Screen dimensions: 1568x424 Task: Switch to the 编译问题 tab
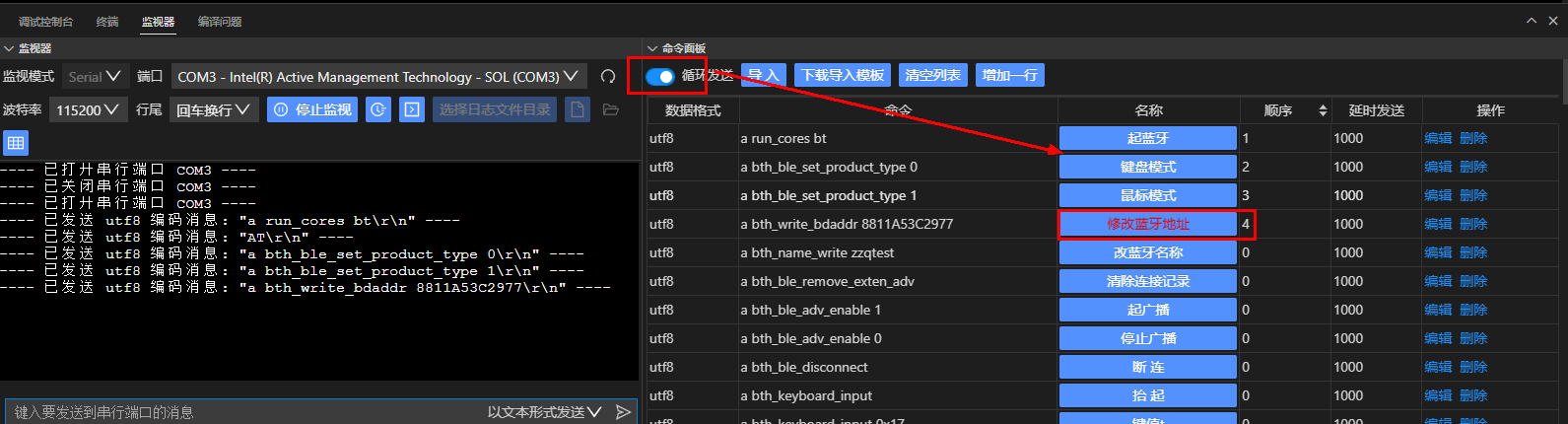[220, 21]
